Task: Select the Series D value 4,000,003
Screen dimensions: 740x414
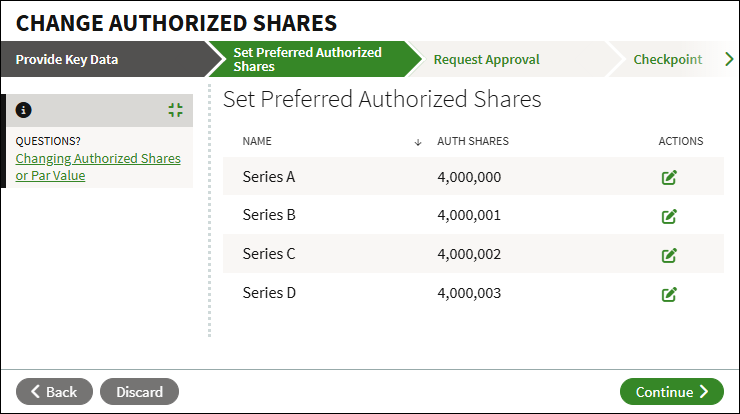Action: pyautogui.click(x=469, y=293)
